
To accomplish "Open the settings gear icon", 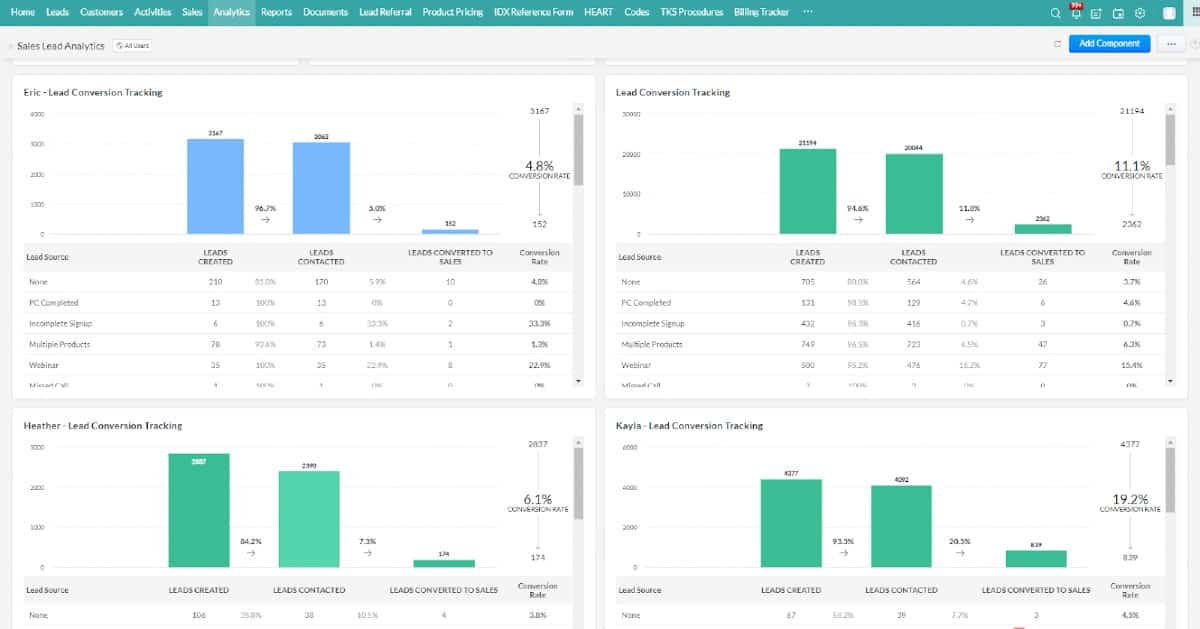I will (x=1139, y=13).
